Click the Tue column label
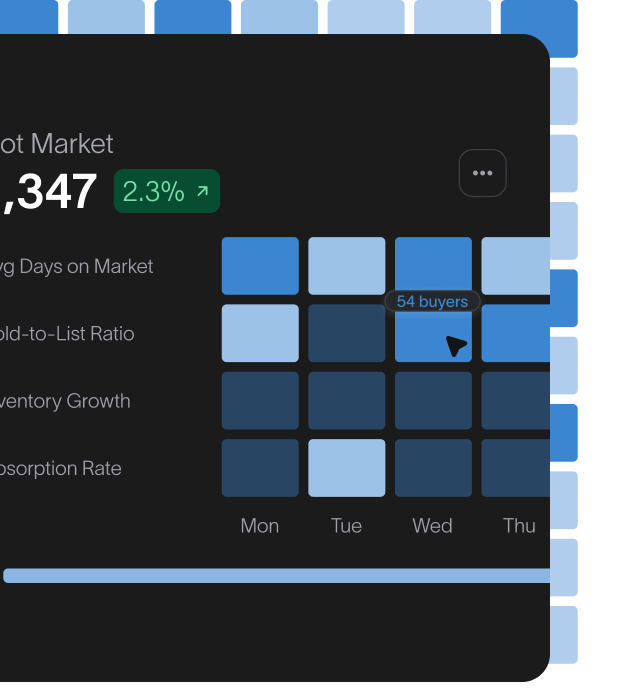The width and height of the screenshot is (620, 688). (x=346, y=526)
